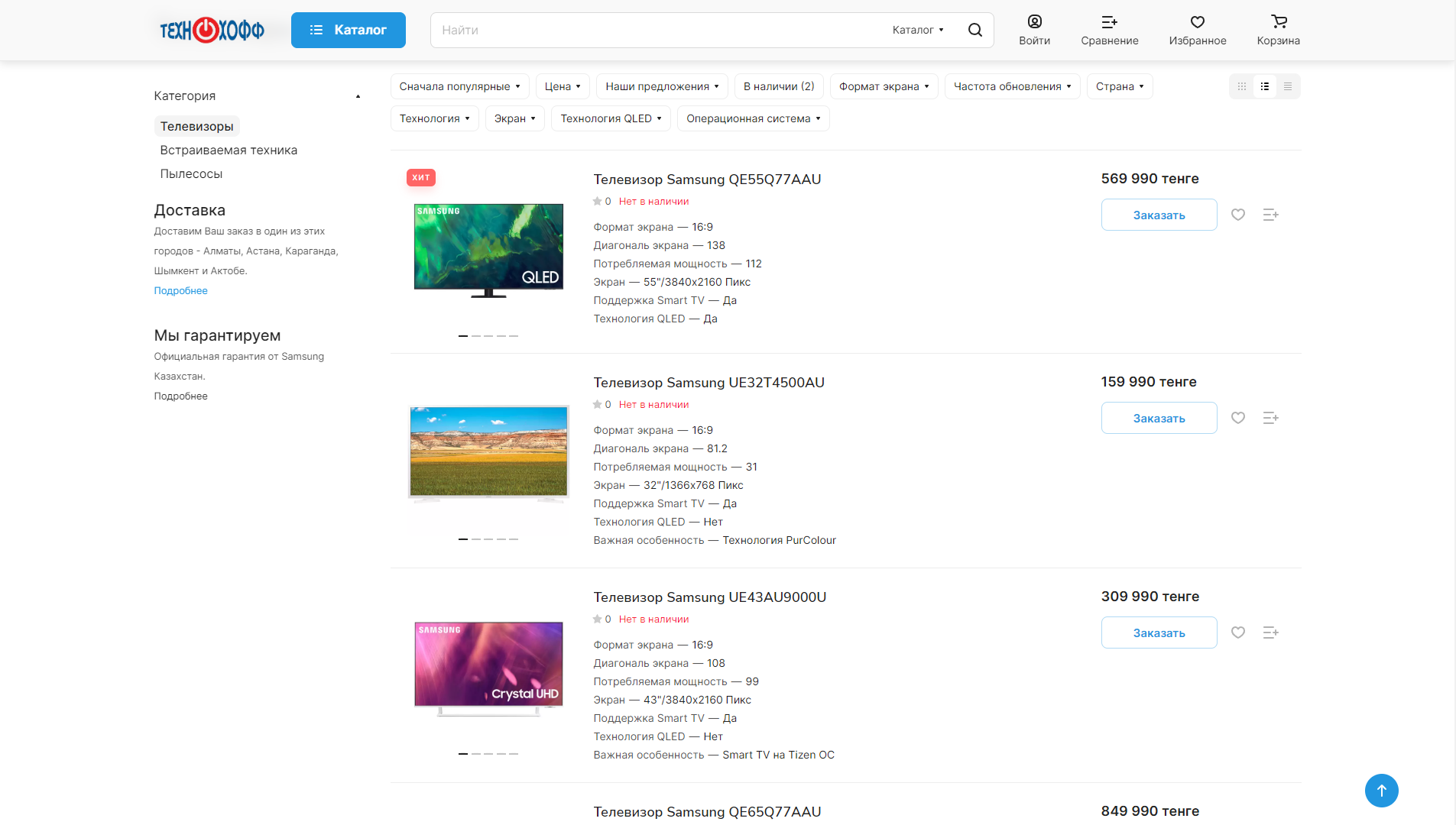Add QE55Q77AAU to favorites heart
Screen dimensions: 1456x825
point(1238,215)
